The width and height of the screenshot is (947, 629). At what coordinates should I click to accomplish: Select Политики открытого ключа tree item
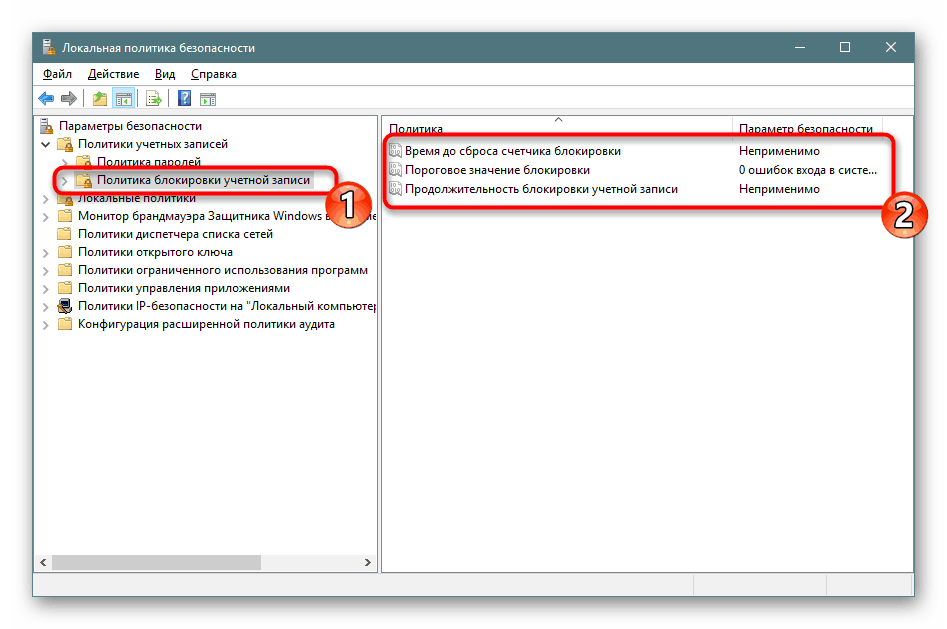pos(155,251)
